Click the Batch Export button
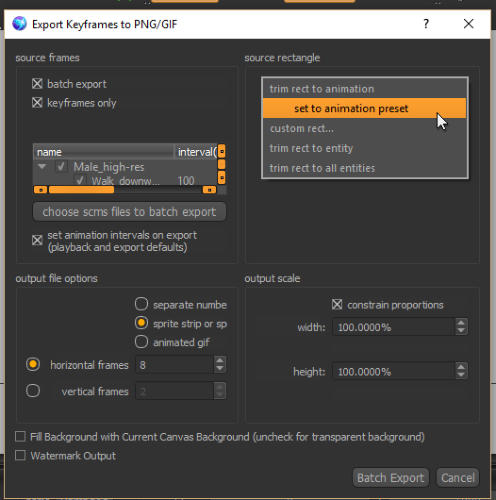Viewport: 496px width, 500px height. 390,478
